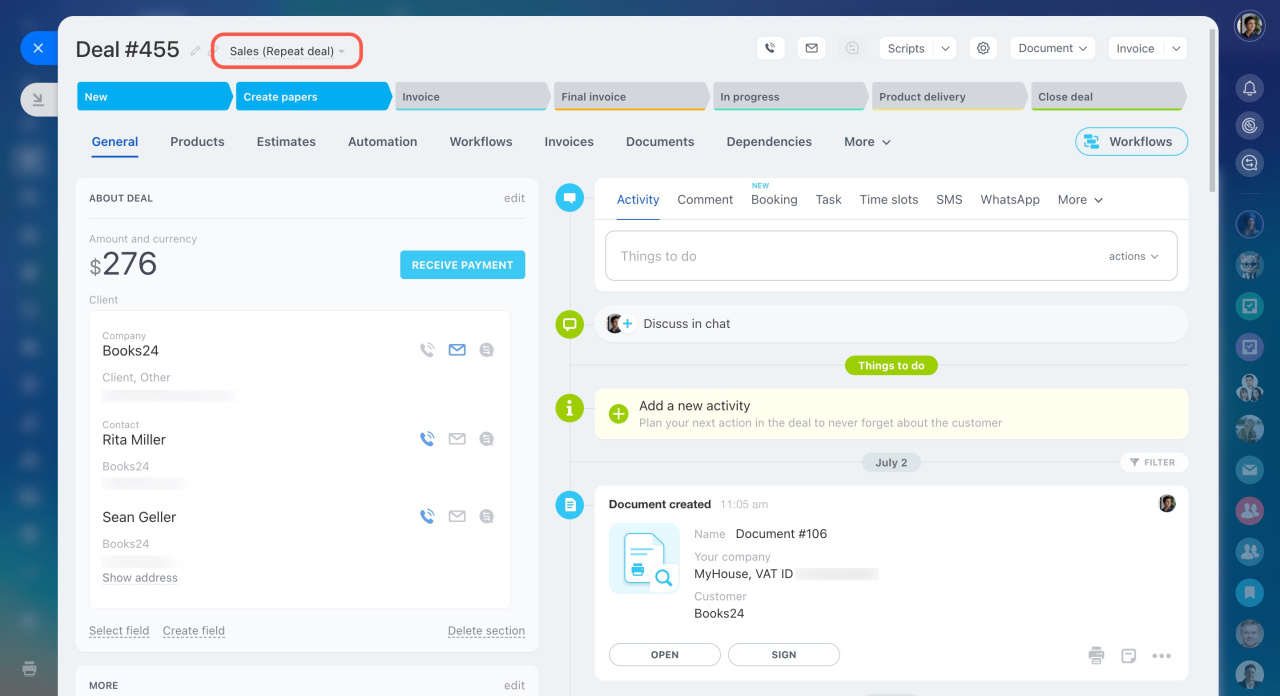1280x696 pixels.
Task: Call Rita Miller using phone icon
Action: (427, 439)
